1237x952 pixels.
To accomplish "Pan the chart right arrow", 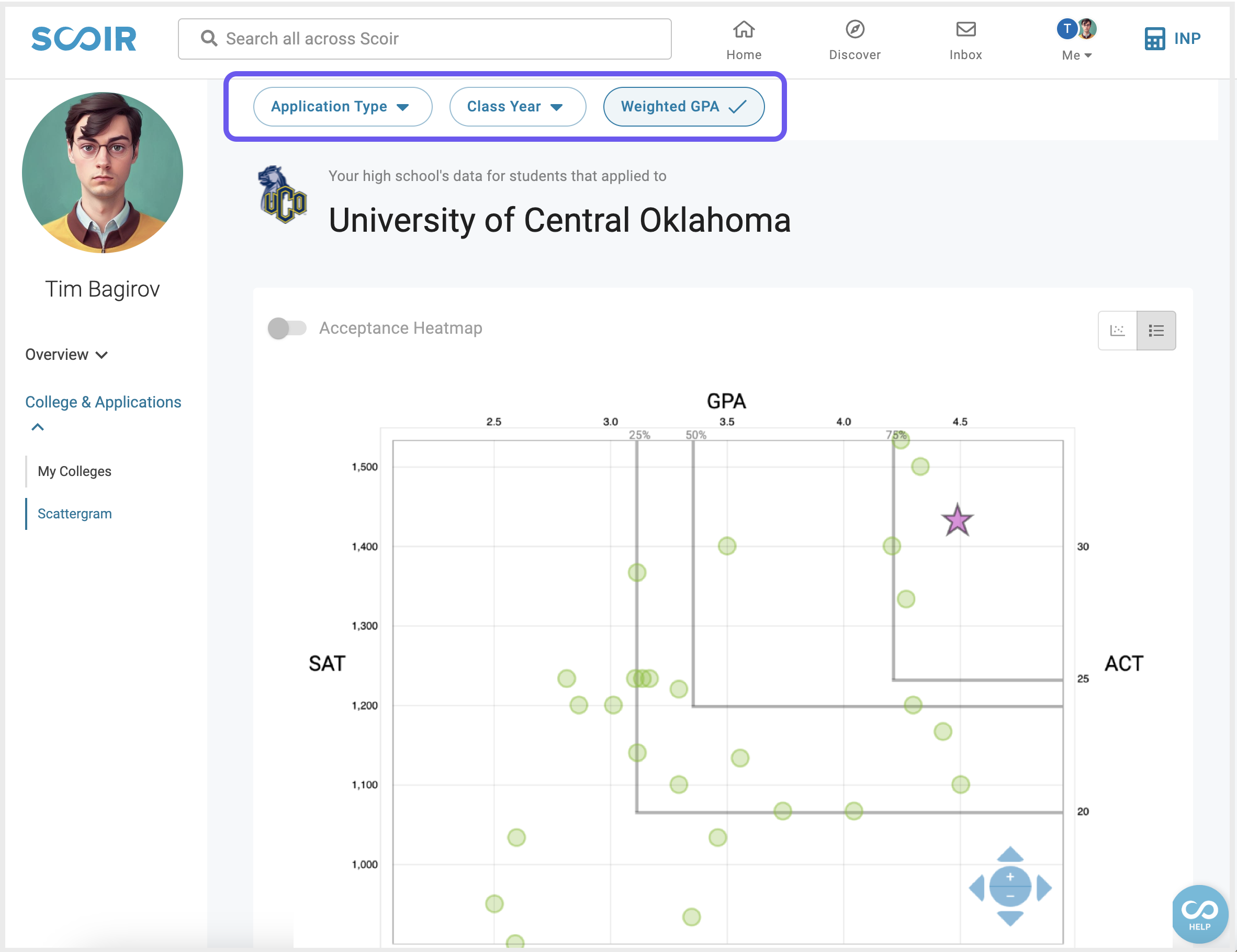I will (x=1043, y=888).
